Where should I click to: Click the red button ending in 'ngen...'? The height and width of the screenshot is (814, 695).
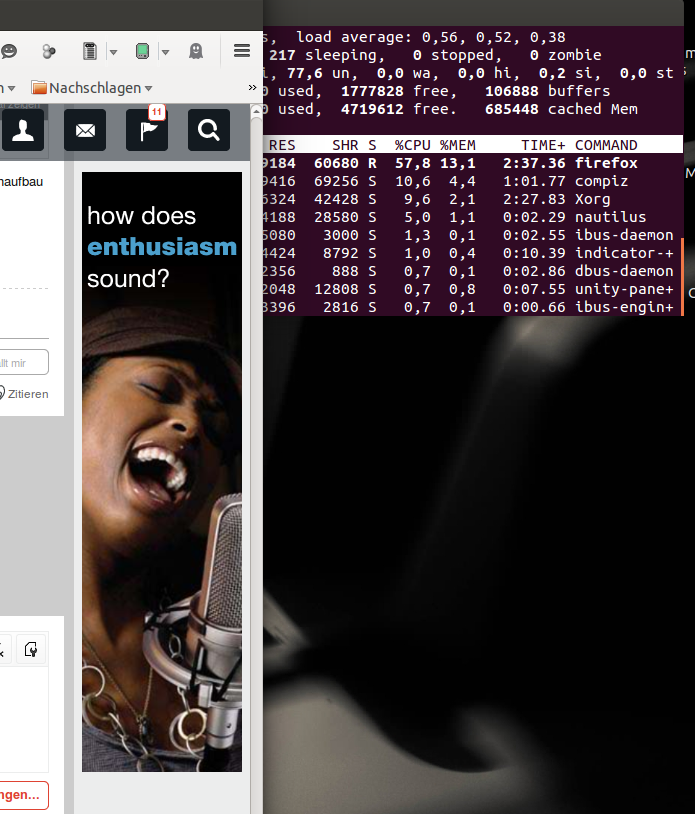[x=23, y=795]
